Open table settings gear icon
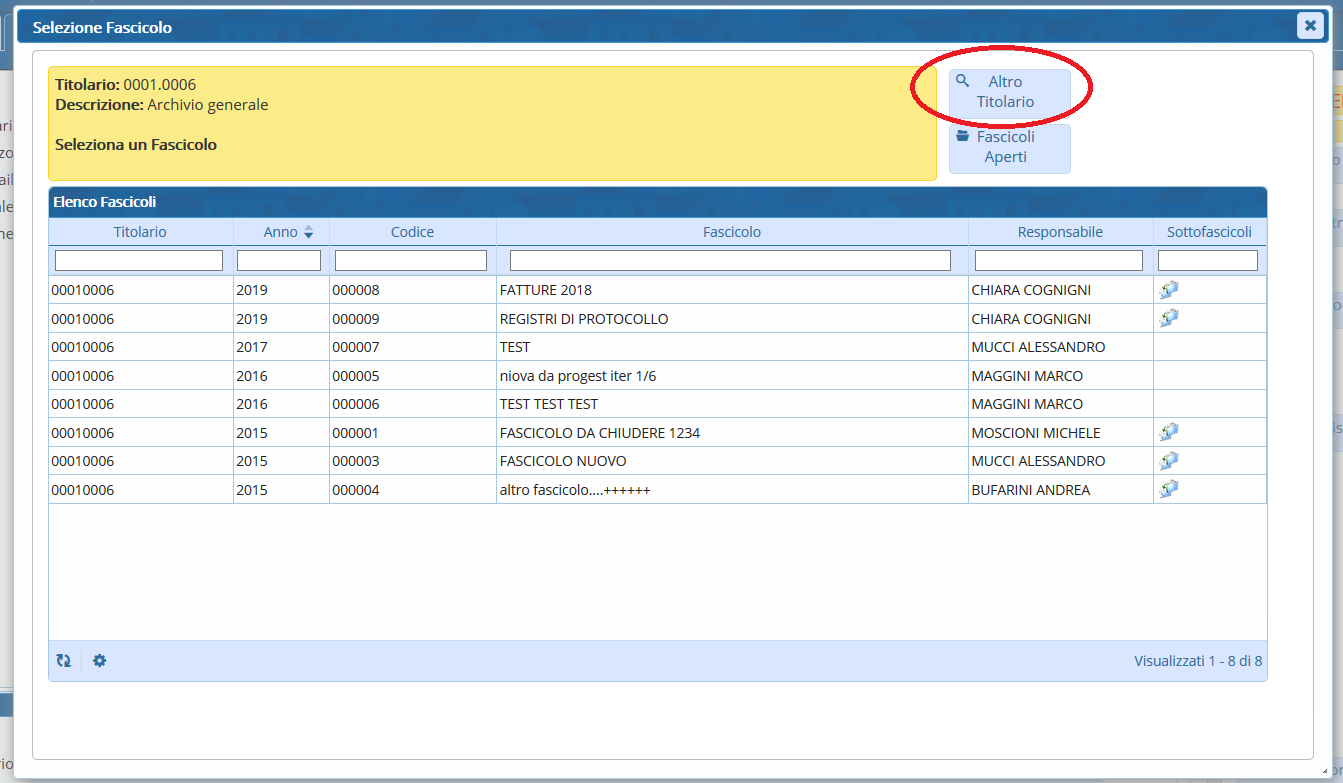This screenshot has width=1343, height=783. tap(99, 661)
